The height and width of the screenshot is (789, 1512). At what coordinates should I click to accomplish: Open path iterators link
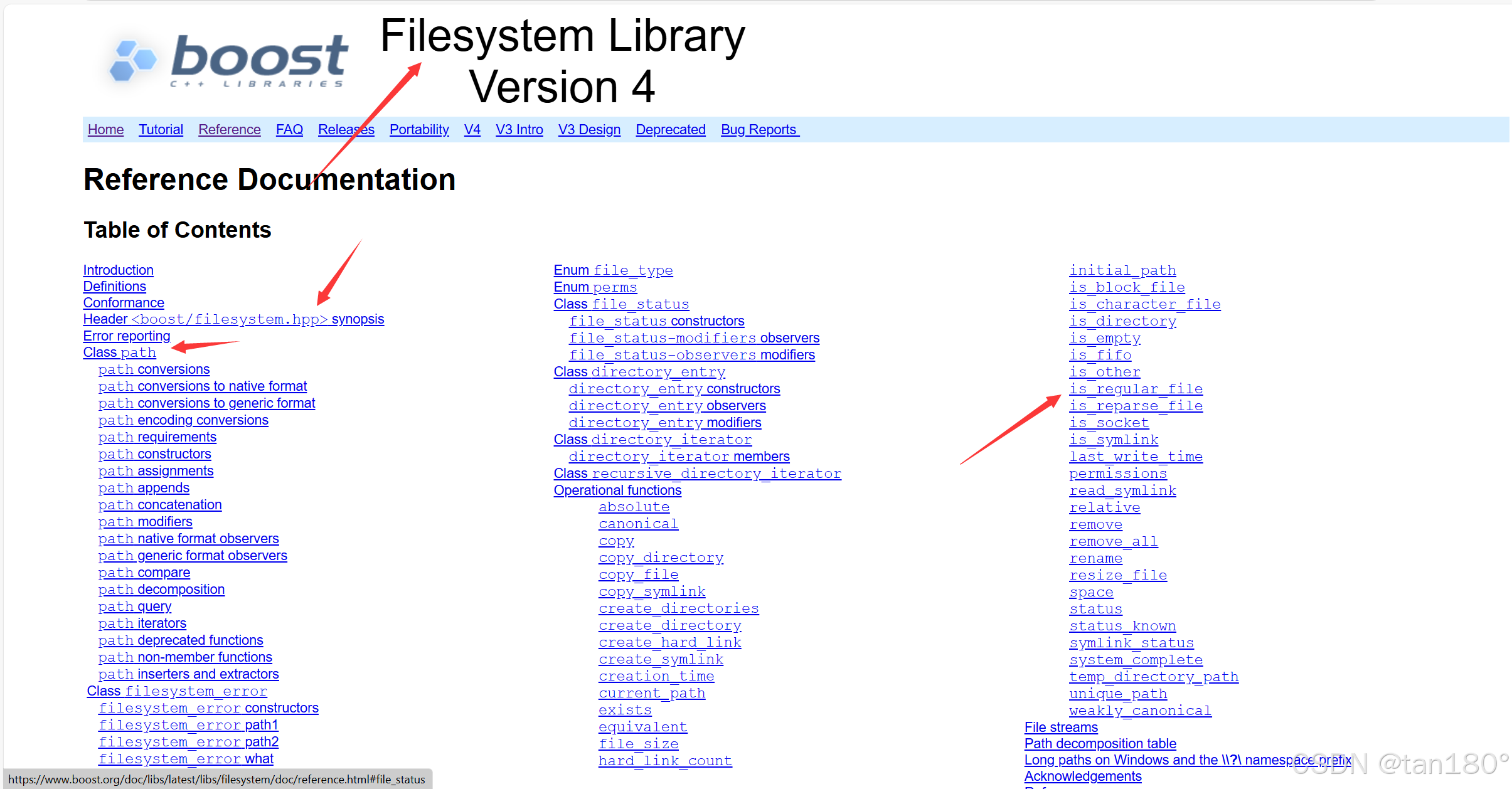142,623
